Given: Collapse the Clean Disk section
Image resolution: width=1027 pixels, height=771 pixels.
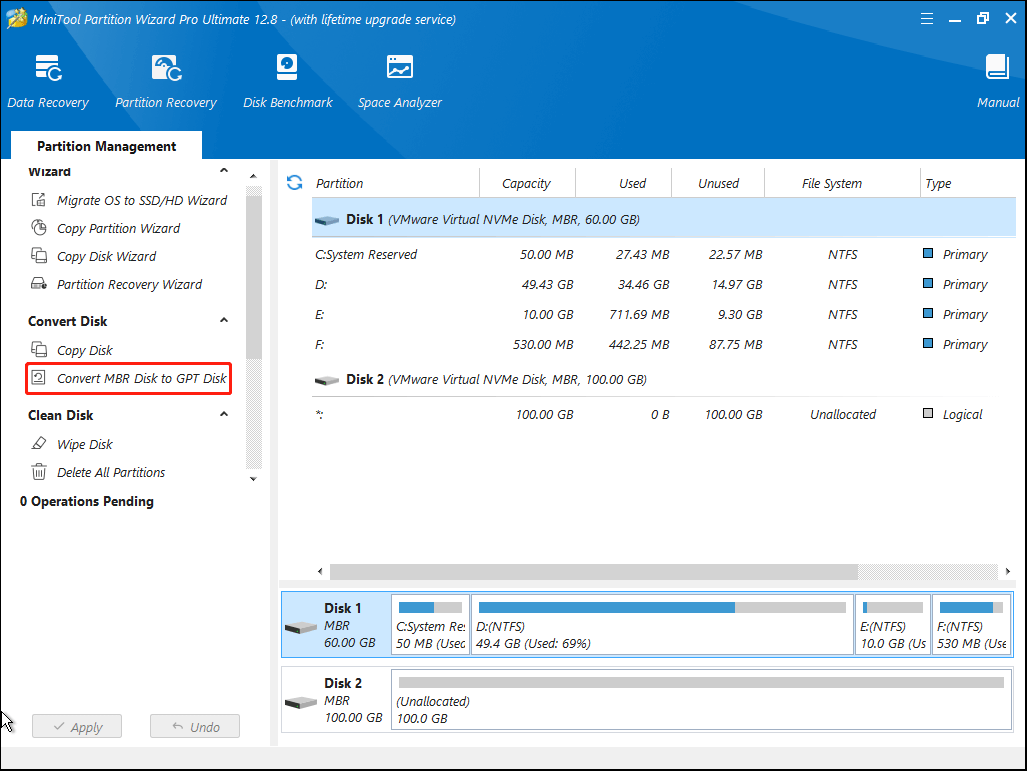Looking at the screenshot, I should click(224, 414).
